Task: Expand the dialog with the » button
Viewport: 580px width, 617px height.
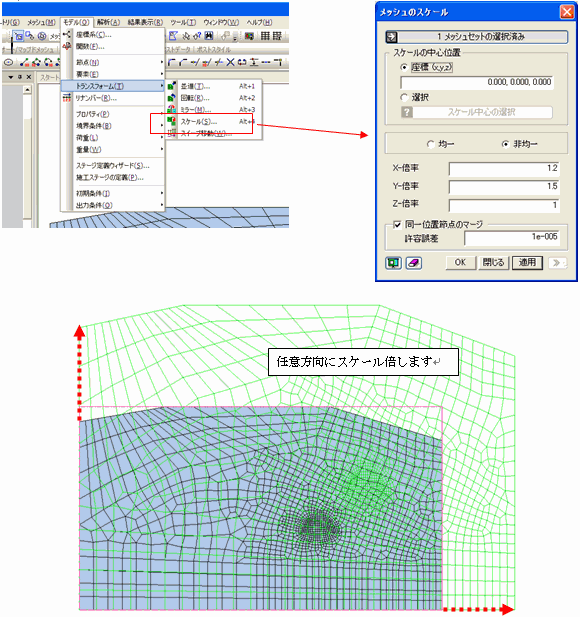Action: (x=558, y=262)
